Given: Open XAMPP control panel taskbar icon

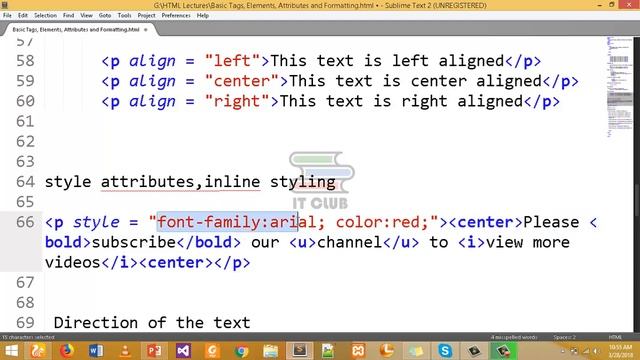Looking at the screenshot, I should tap(358, 351).
